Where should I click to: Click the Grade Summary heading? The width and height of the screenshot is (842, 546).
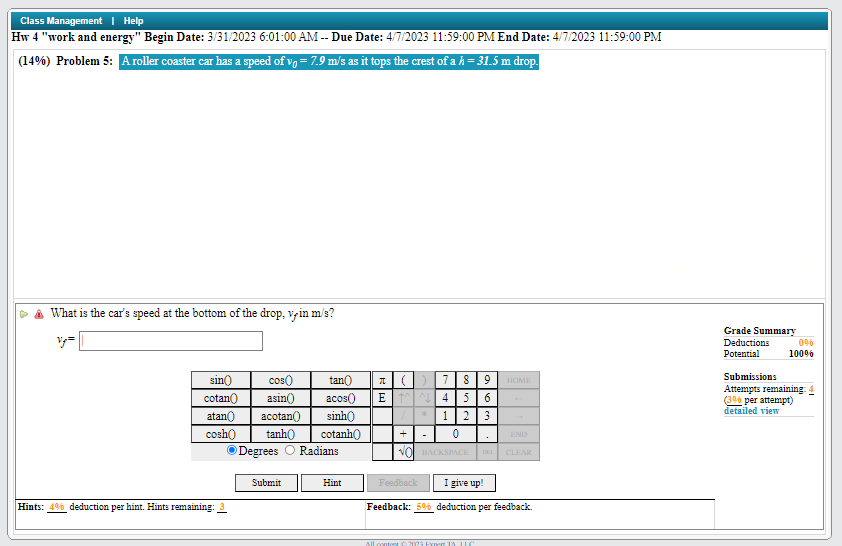point(759,331)
